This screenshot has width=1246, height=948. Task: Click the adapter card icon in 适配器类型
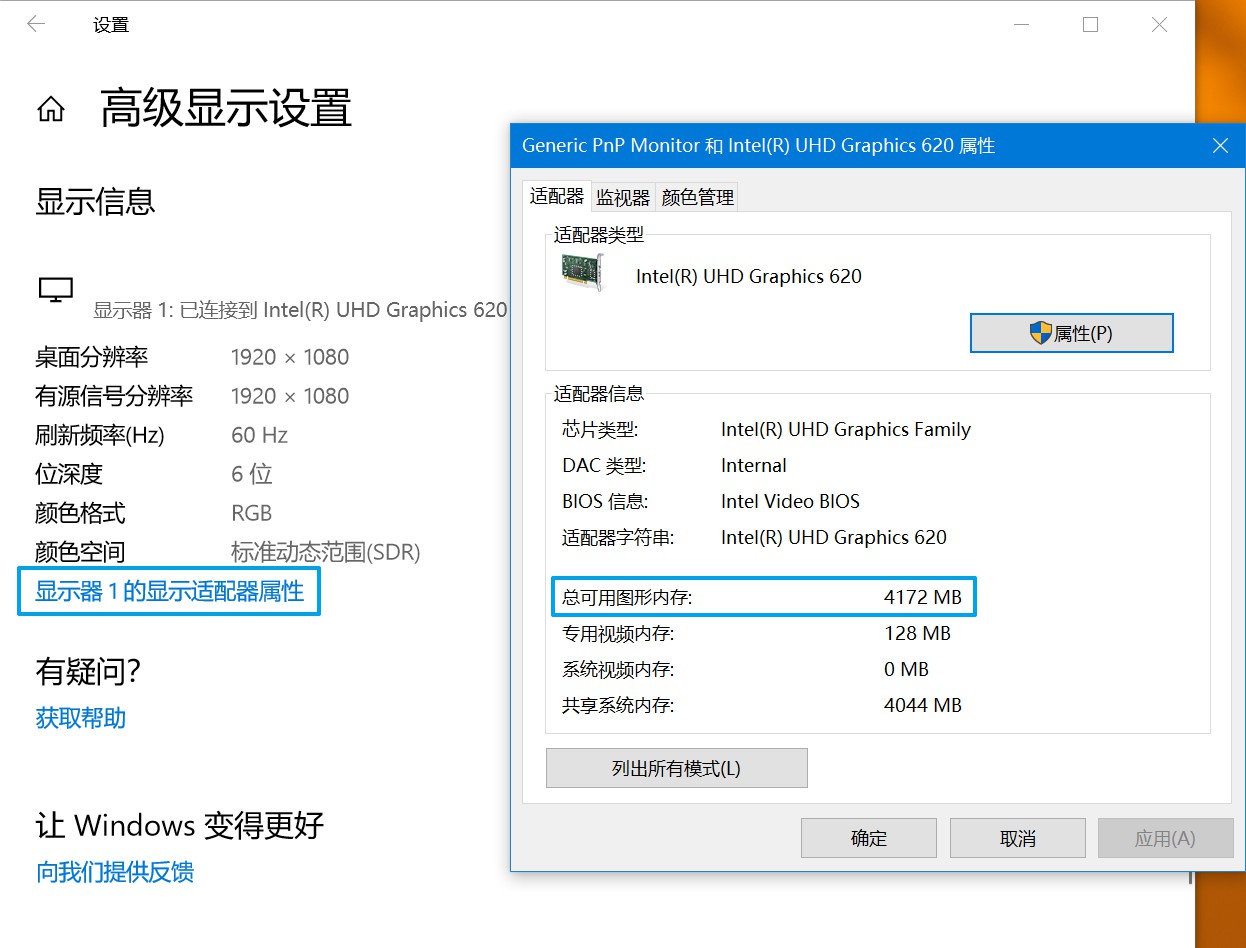pyautogui.click(x=584, y=272)
